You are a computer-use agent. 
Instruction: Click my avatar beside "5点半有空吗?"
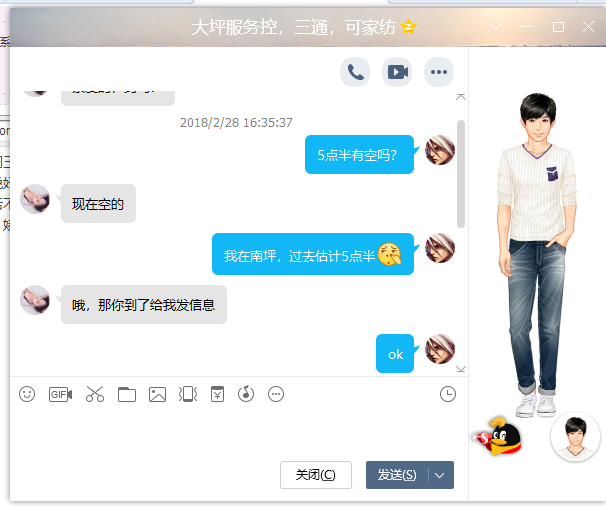click(440, 150)
